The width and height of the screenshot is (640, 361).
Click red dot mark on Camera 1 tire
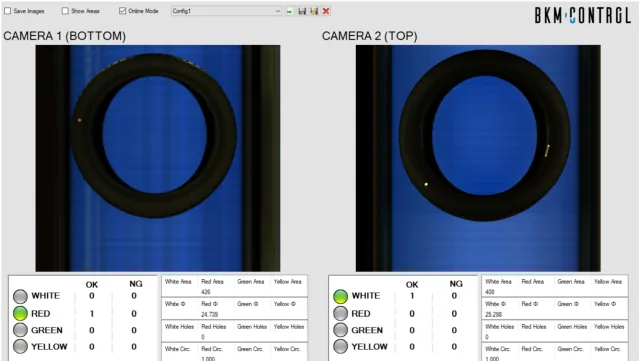(80, 120)
